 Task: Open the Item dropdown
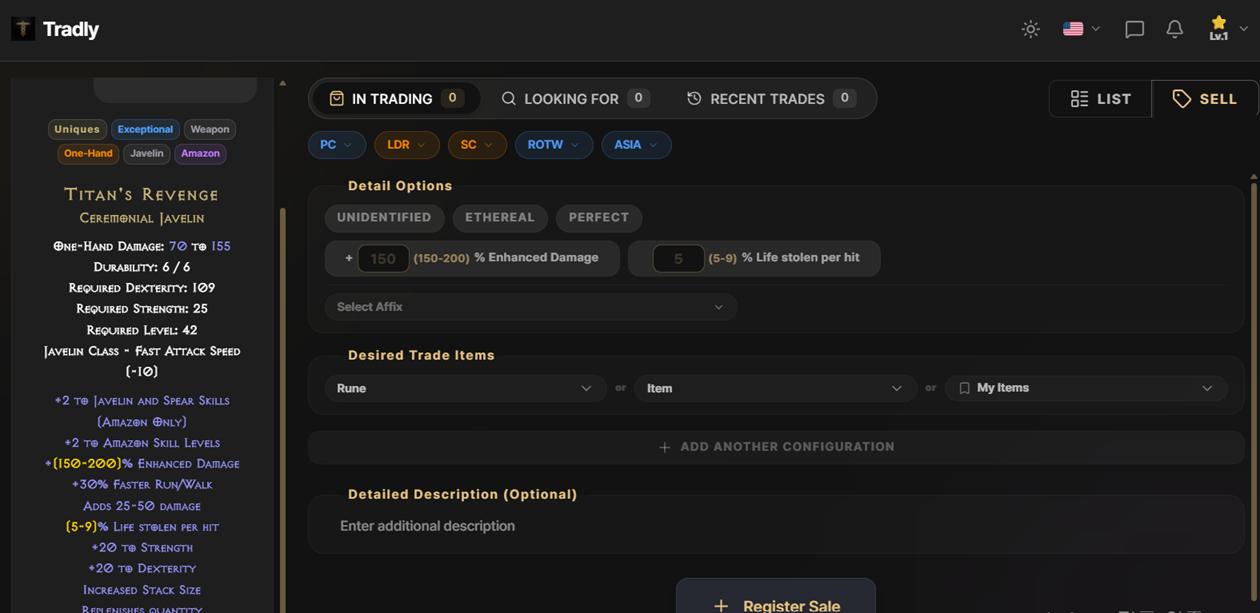tap(775, 388)
